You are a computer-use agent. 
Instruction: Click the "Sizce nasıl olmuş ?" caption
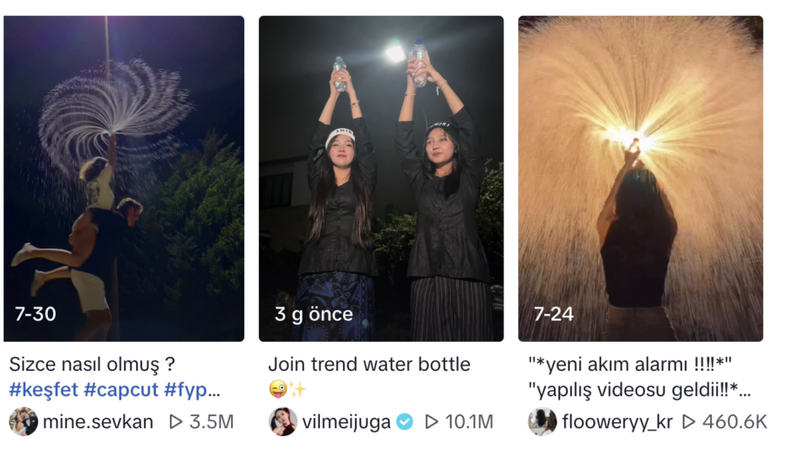click(92, 364)
